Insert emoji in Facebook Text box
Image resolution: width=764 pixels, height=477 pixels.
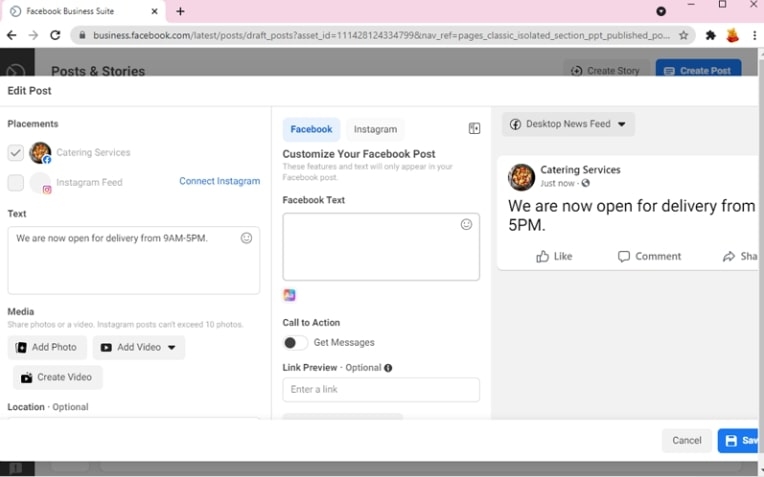(466, 224)
